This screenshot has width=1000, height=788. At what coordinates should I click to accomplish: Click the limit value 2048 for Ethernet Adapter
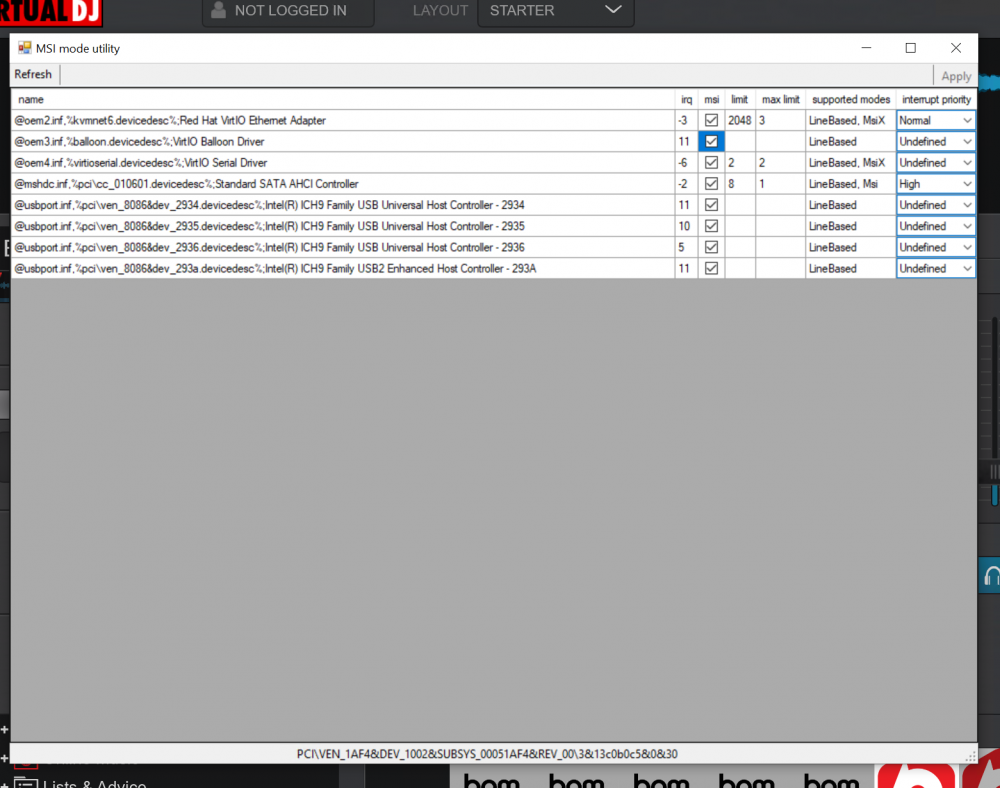(740, 120)
